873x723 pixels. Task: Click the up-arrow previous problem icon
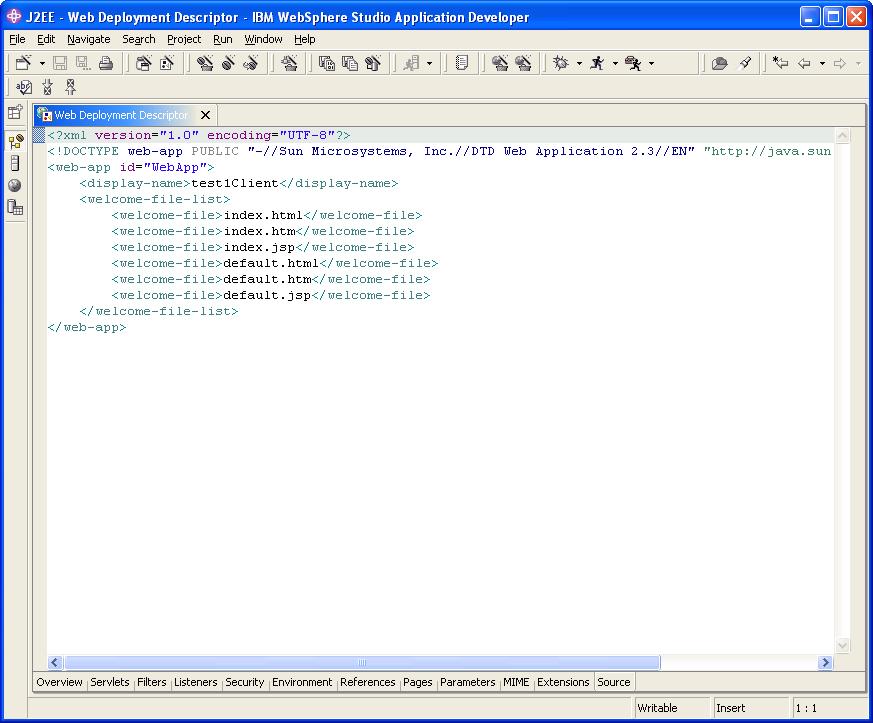coord(71,87)
